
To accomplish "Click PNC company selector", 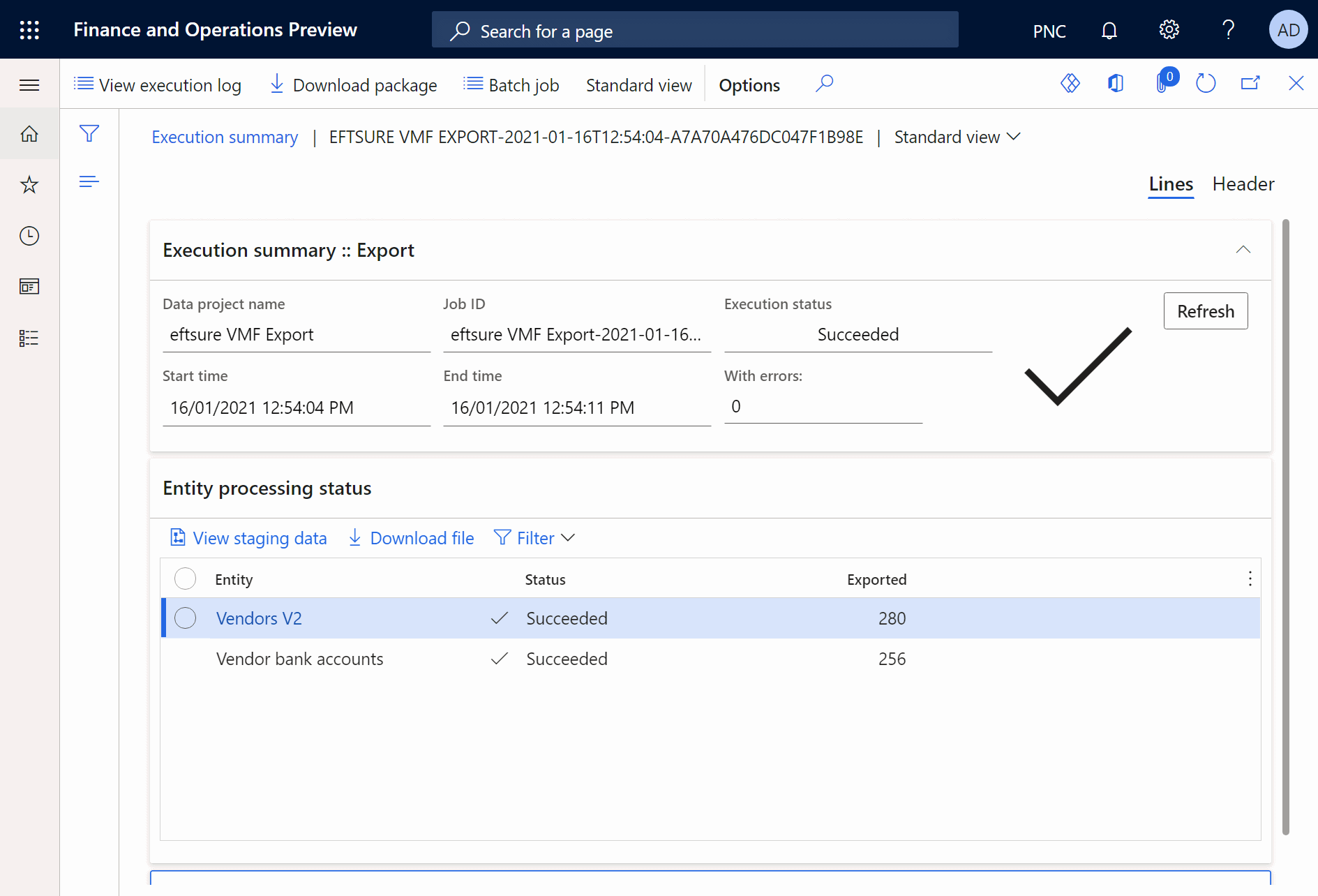I will pyautogui.click(x=1049, y=31).
